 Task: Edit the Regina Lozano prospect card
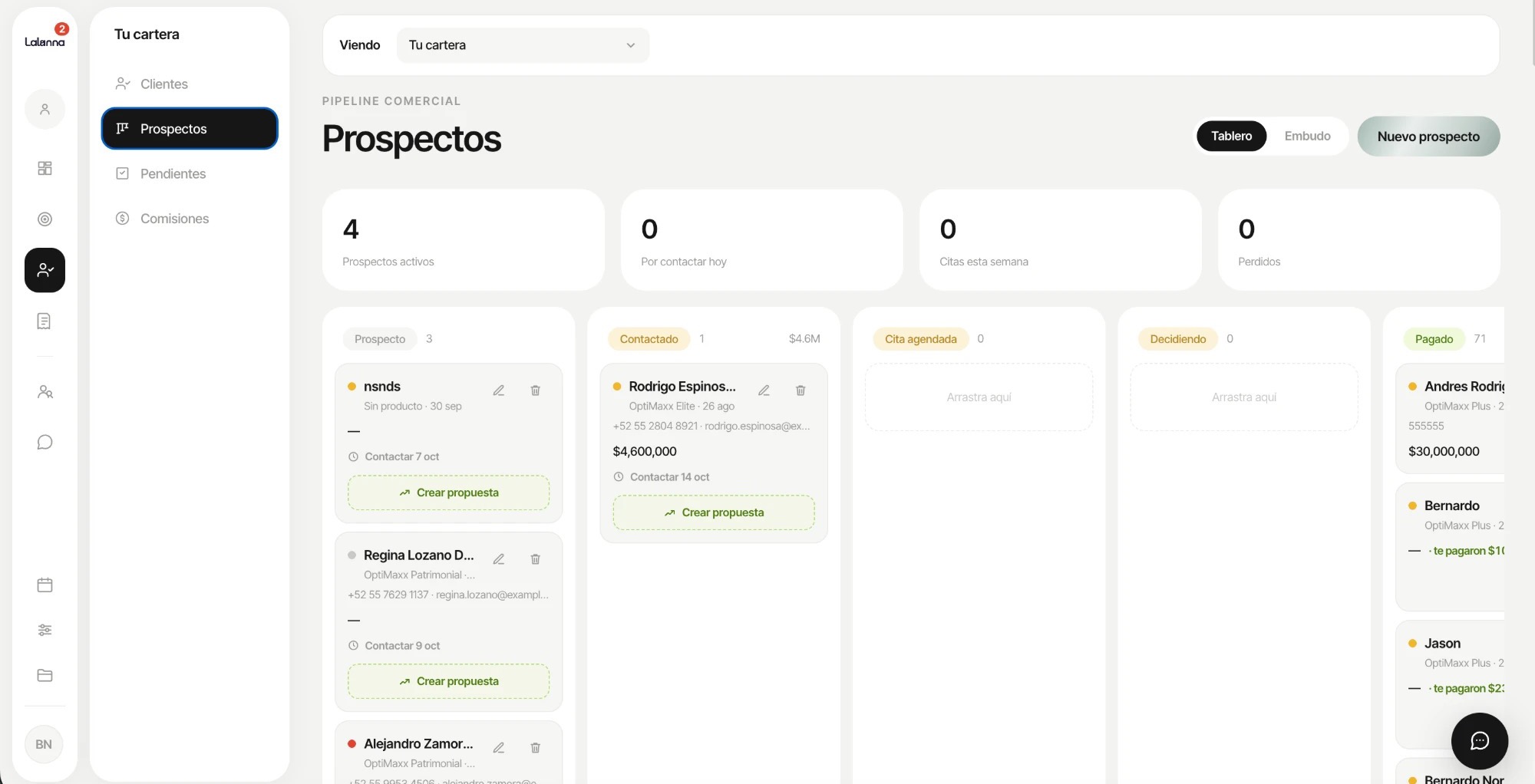pos(499,559)
